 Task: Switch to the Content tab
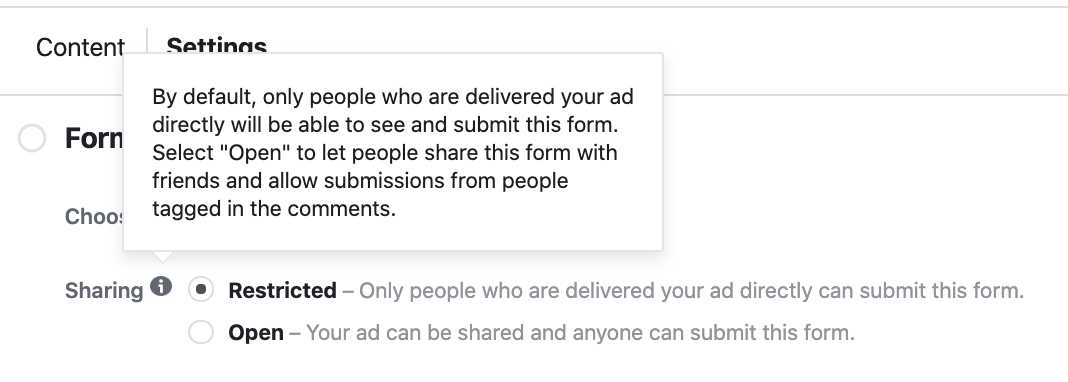[x=80, y=47]
